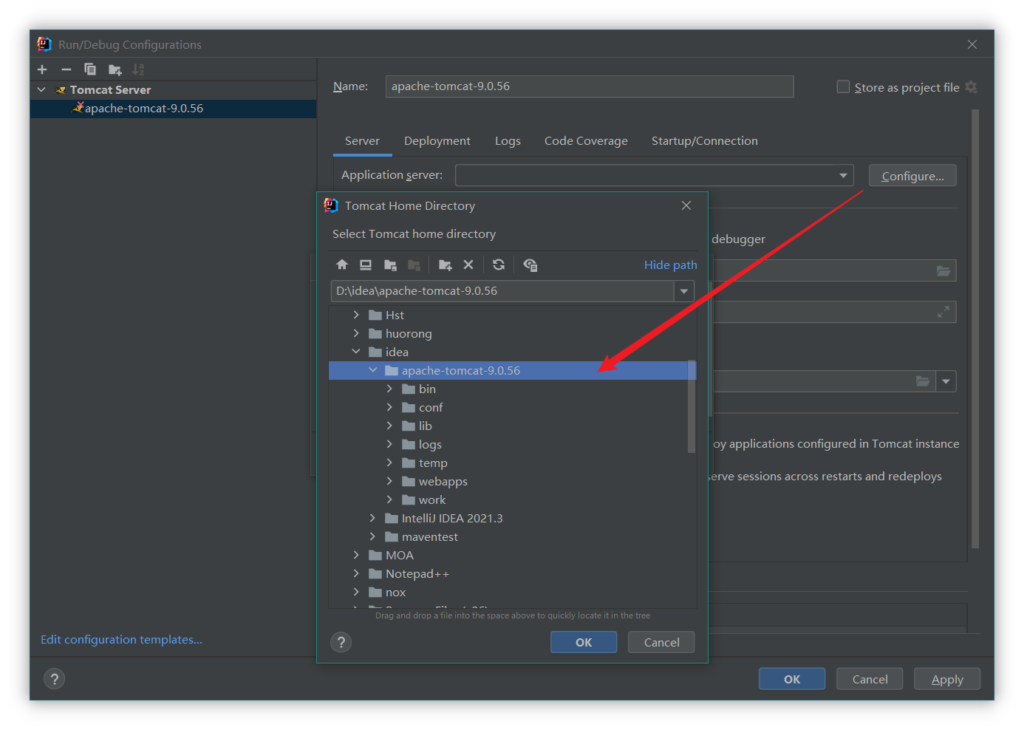Open help in Tomcat Home Directory dialog

pos(341,643)
